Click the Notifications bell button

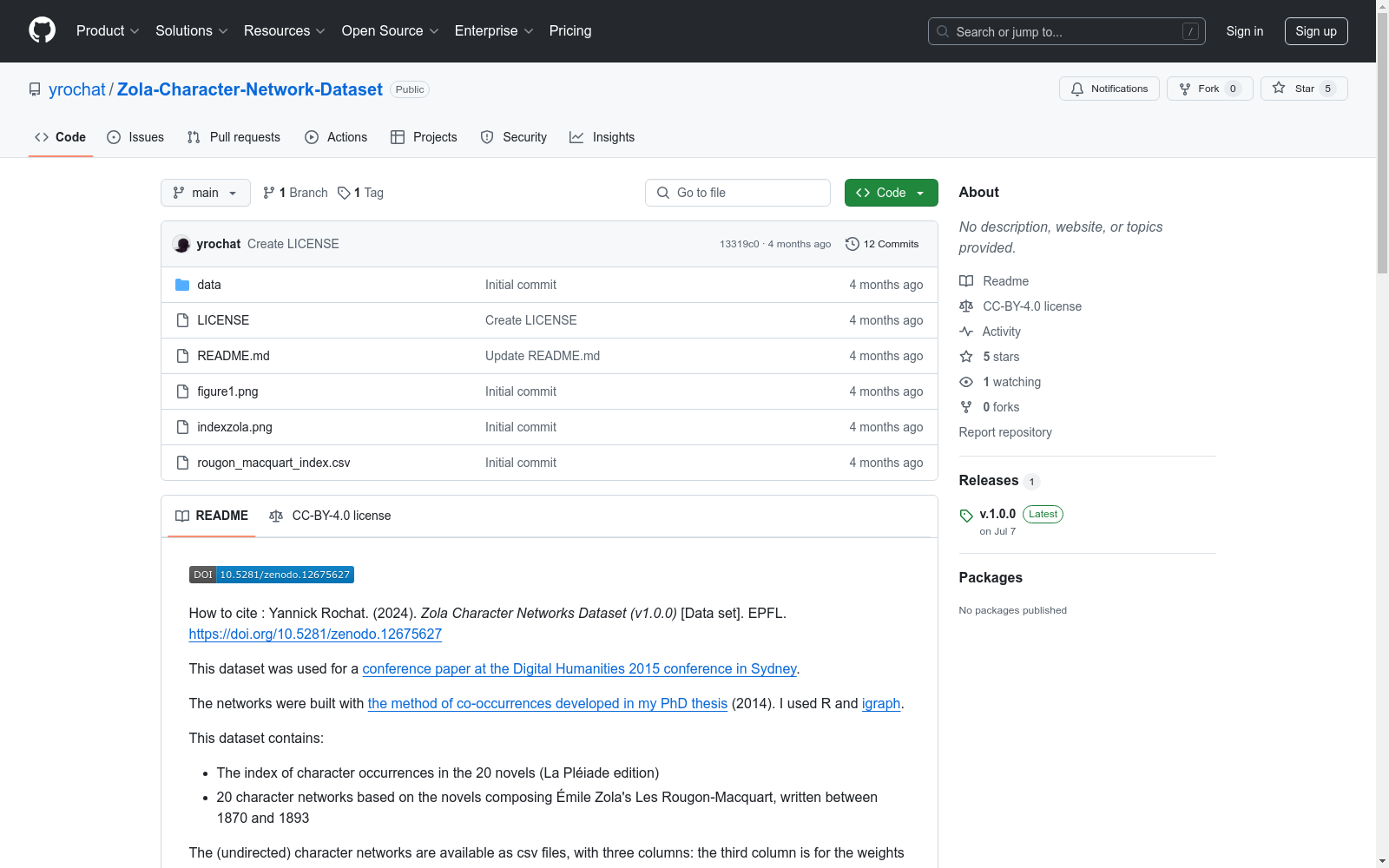(1109, 89)
